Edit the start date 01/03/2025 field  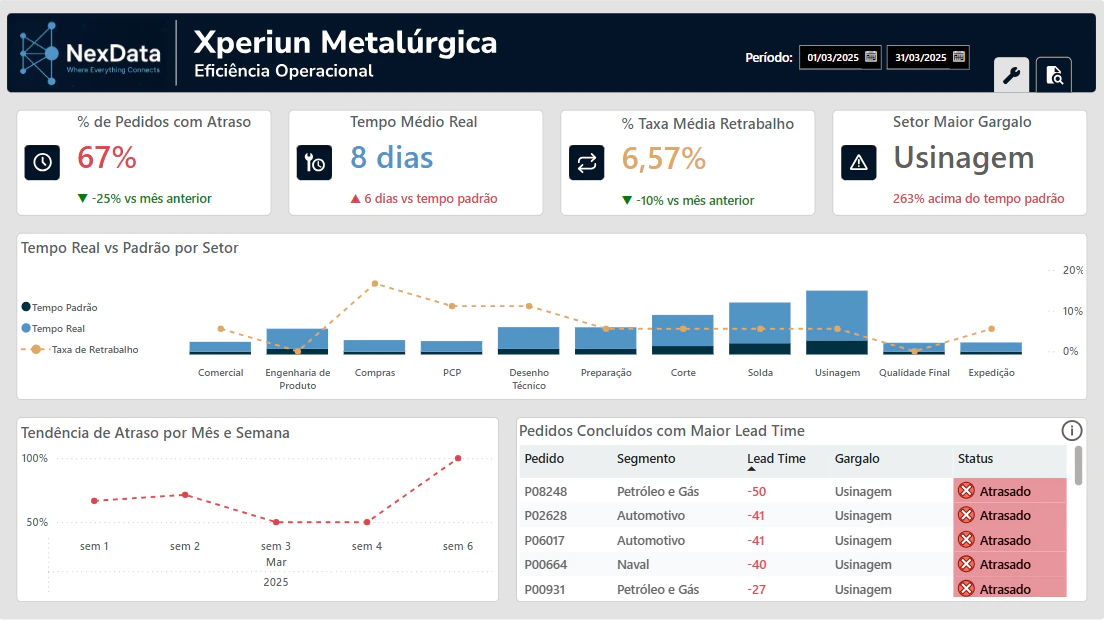pos(832,58)
